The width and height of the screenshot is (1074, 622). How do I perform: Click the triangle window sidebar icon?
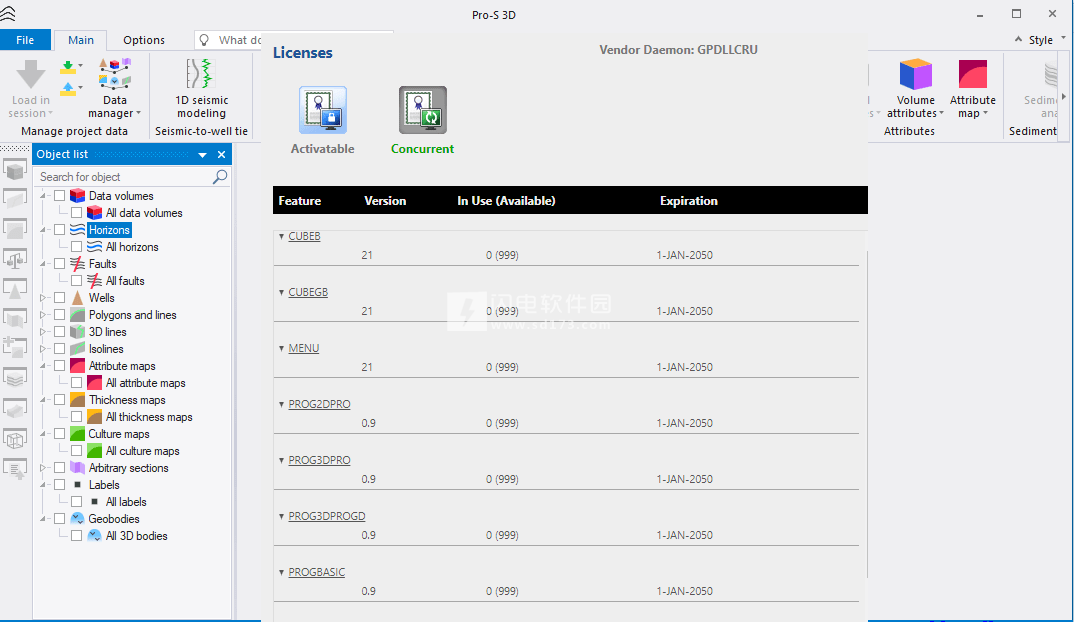coord(15,289)
